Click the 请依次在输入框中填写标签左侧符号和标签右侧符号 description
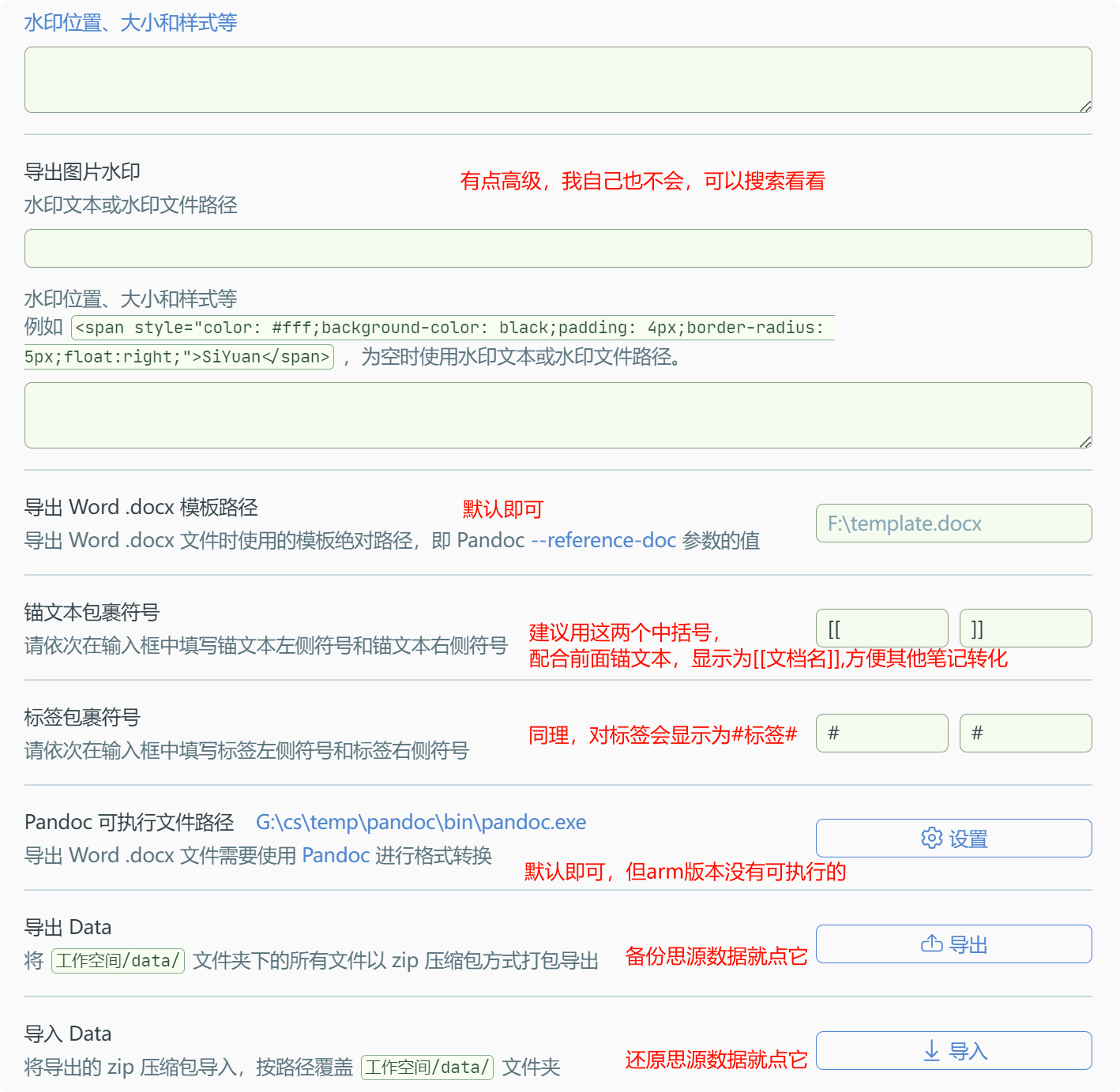The height and width of the screenshot is (1092, 1120). click(246, 750)
